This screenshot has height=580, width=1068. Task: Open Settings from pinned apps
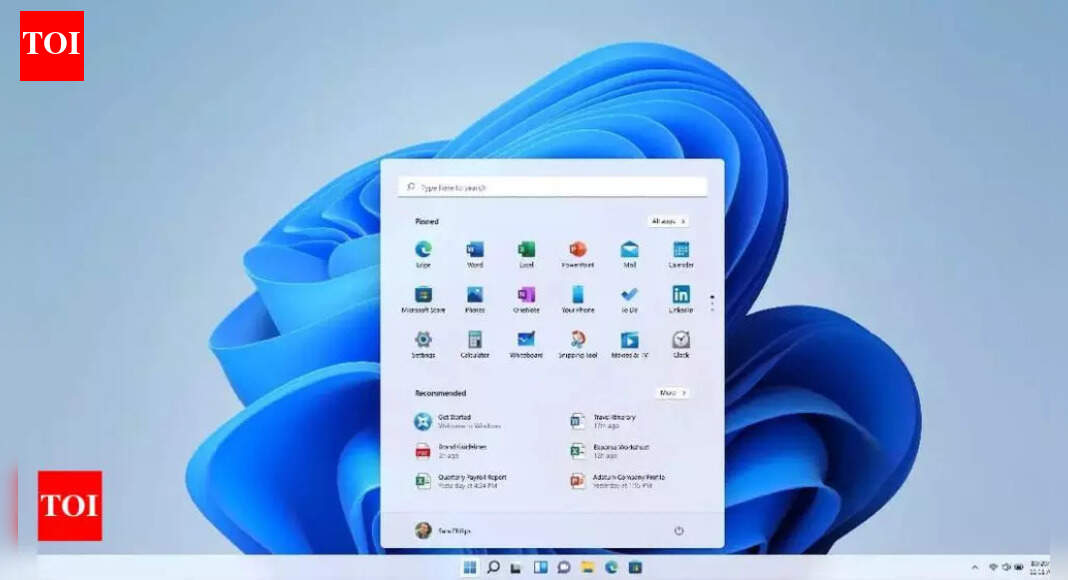423,344
